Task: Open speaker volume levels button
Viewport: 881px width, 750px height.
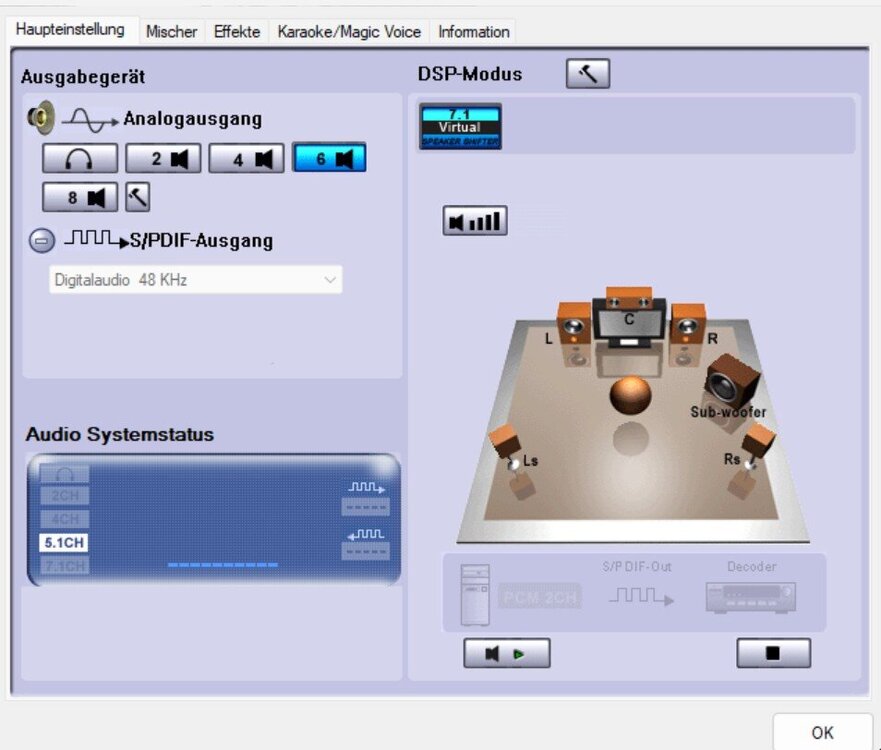Action: pos(475,221)
